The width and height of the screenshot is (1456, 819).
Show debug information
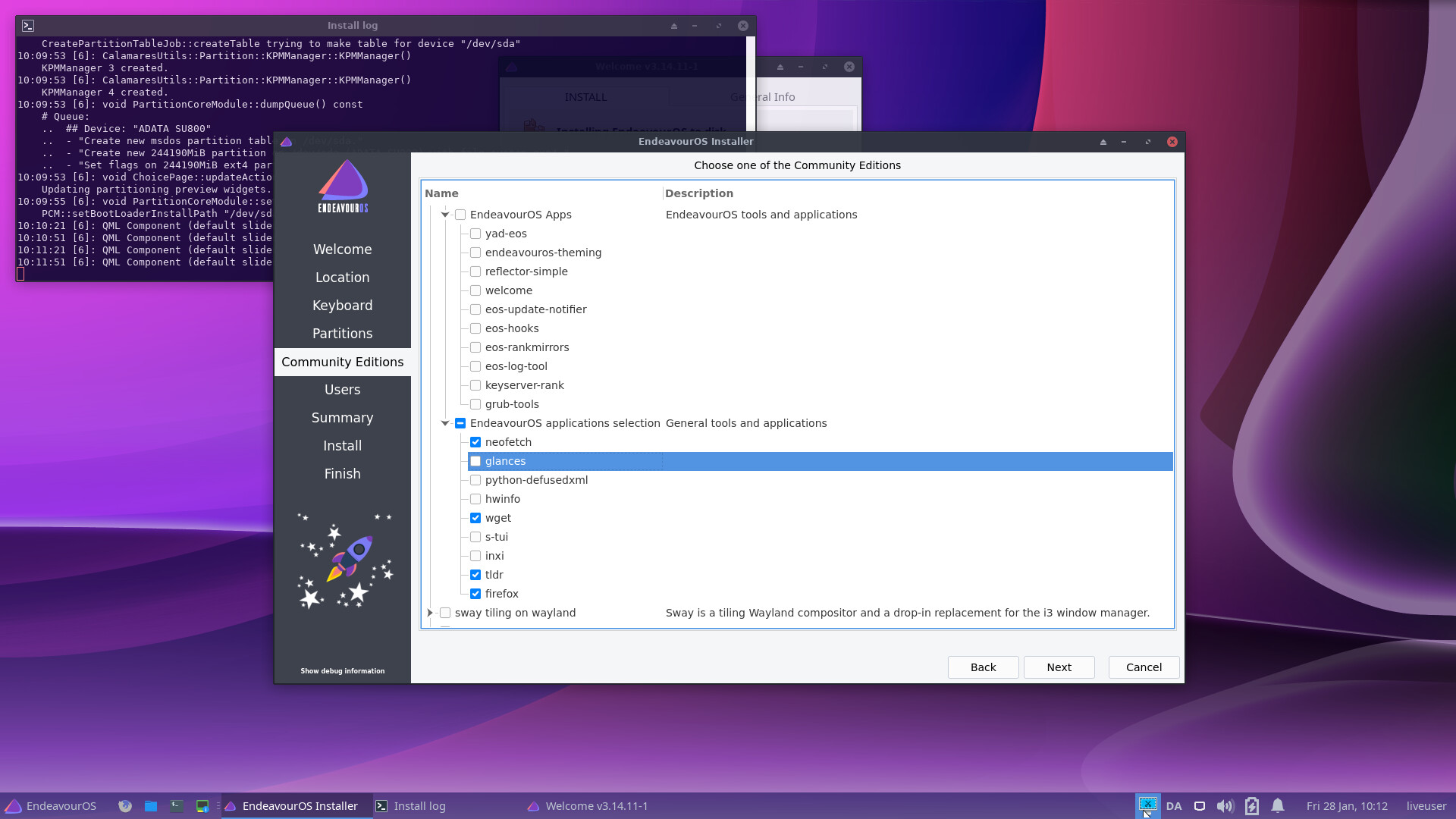point(343,671)
